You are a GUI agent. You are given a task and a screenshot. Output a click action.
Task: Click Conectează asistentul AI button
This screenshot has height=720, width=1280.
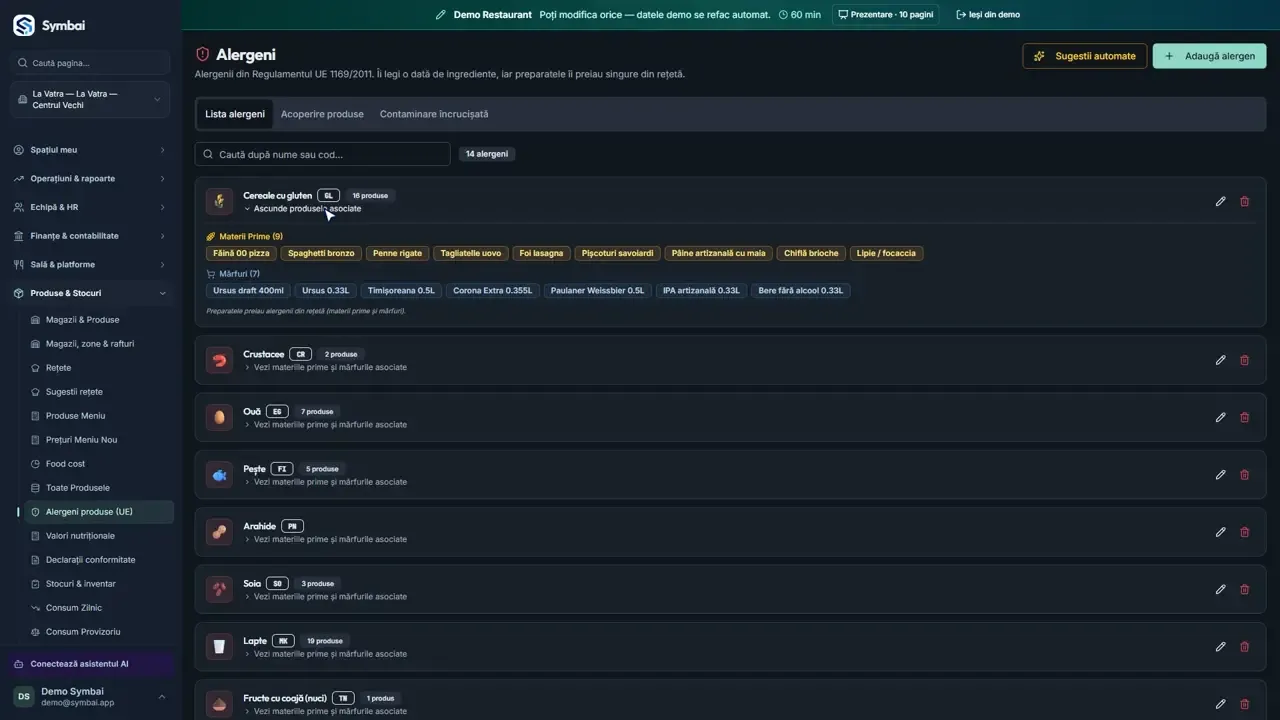click(x=91, y=664)
